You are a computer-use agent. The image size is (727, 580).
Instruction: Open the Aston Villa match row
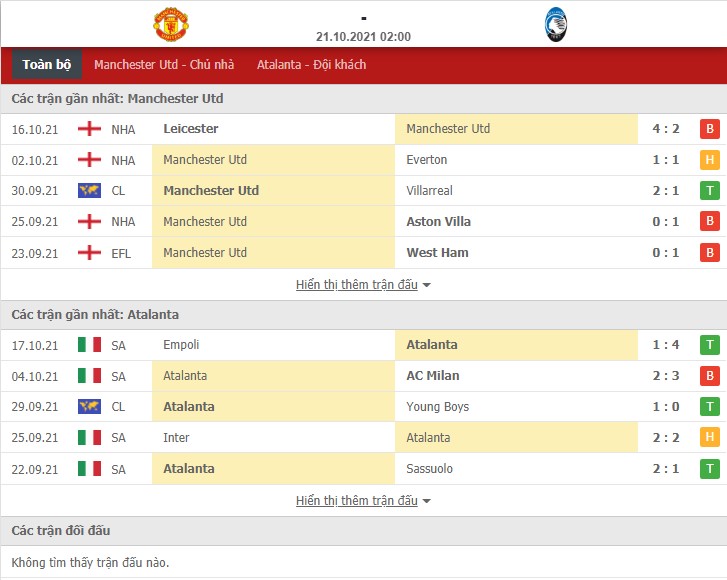click(x=364, y=222)
